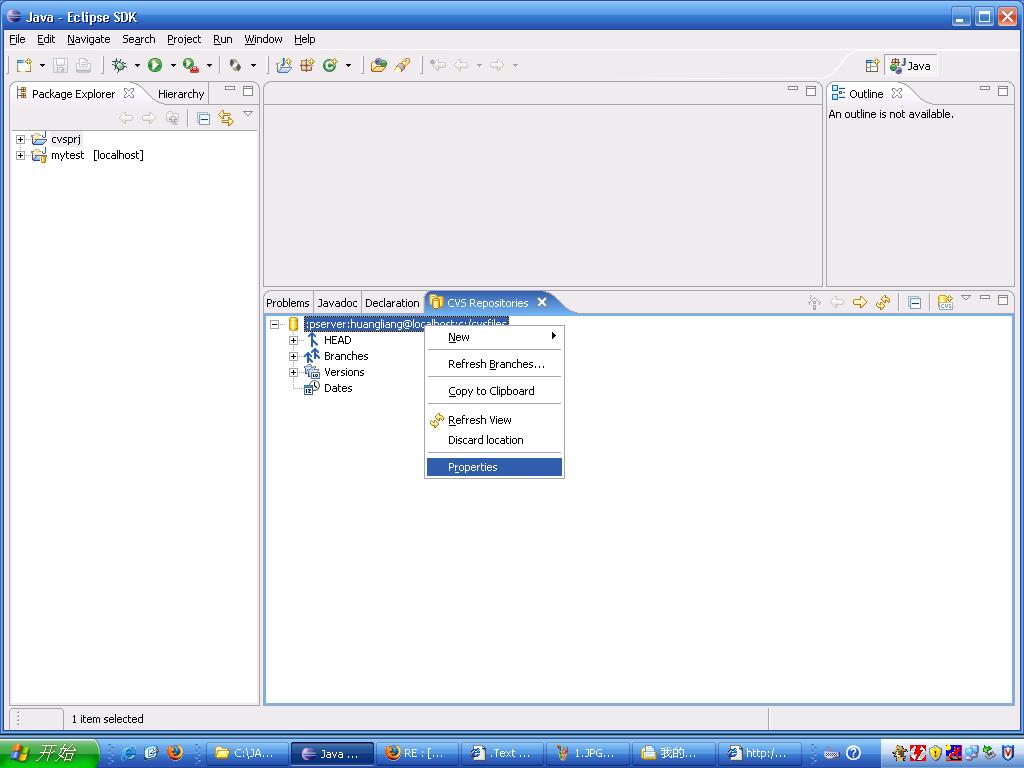Expand the Branches node
The height and width of the screenshot is (768, 1024).
293,357
